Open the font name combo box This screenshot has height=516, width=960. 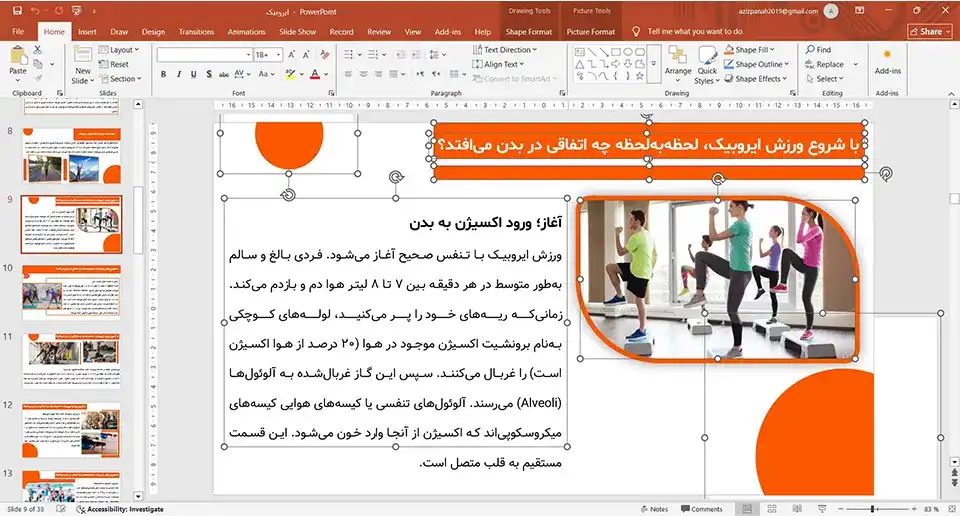[204, 54]
